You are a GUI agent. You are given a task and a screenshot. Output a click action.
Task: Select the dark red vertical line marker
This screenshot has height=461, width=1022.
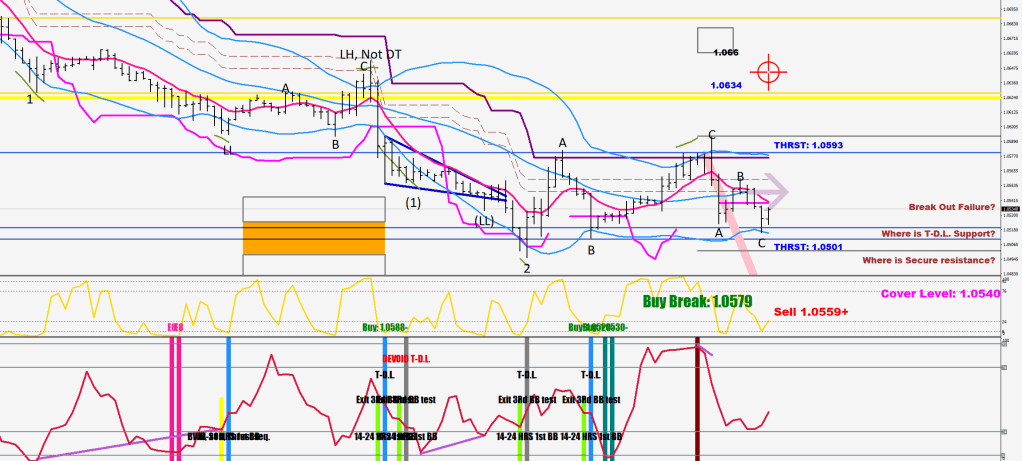(x=698, y=400)
